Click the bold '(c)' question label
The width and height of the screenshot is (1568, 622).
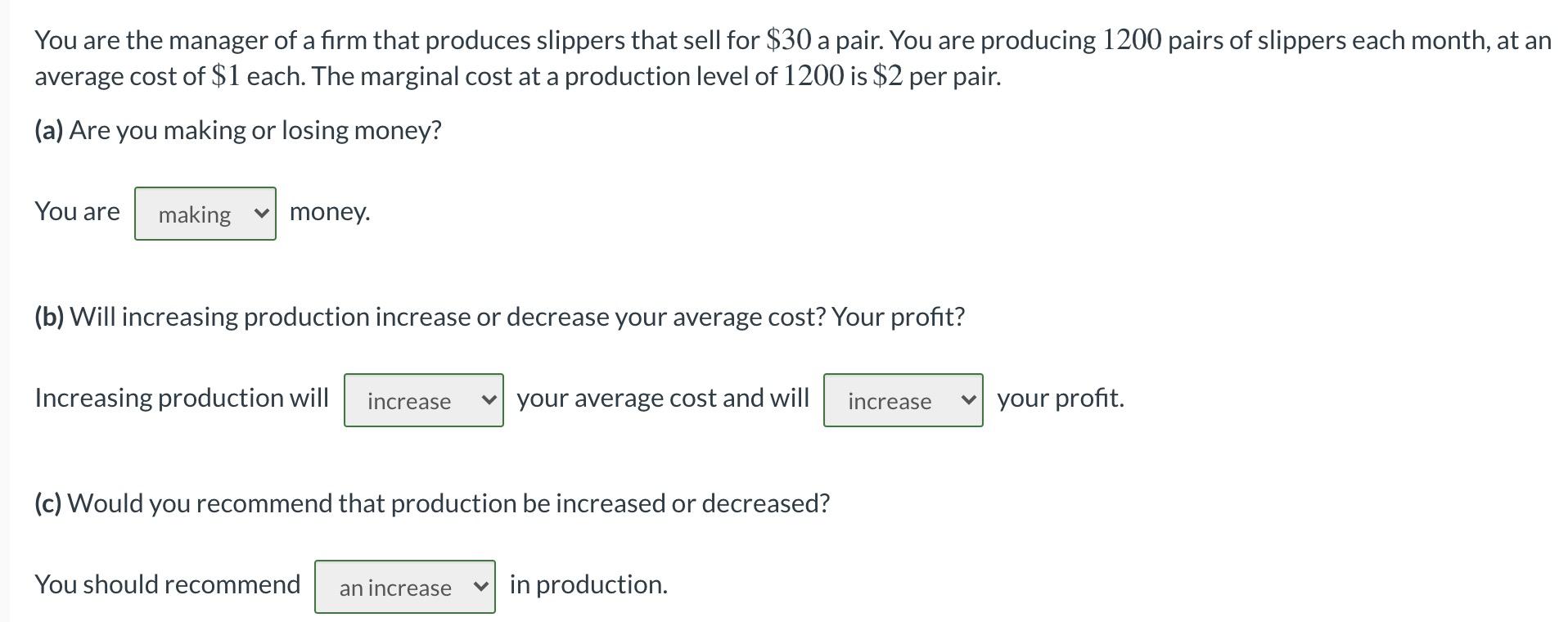tap(48, 503)
